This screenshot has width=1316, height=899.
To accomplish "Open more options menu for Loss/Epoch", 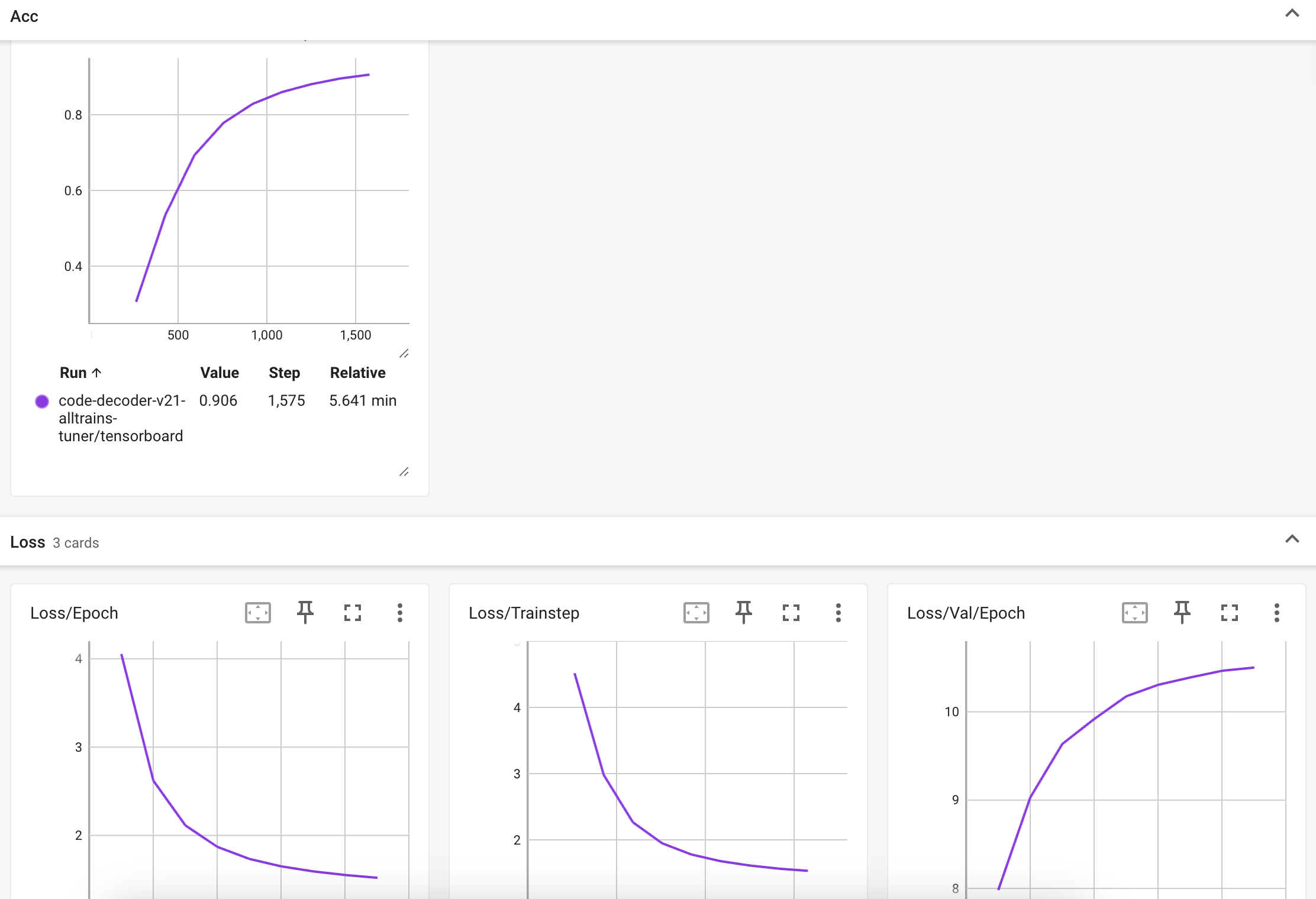I will [x=400, y=613].
